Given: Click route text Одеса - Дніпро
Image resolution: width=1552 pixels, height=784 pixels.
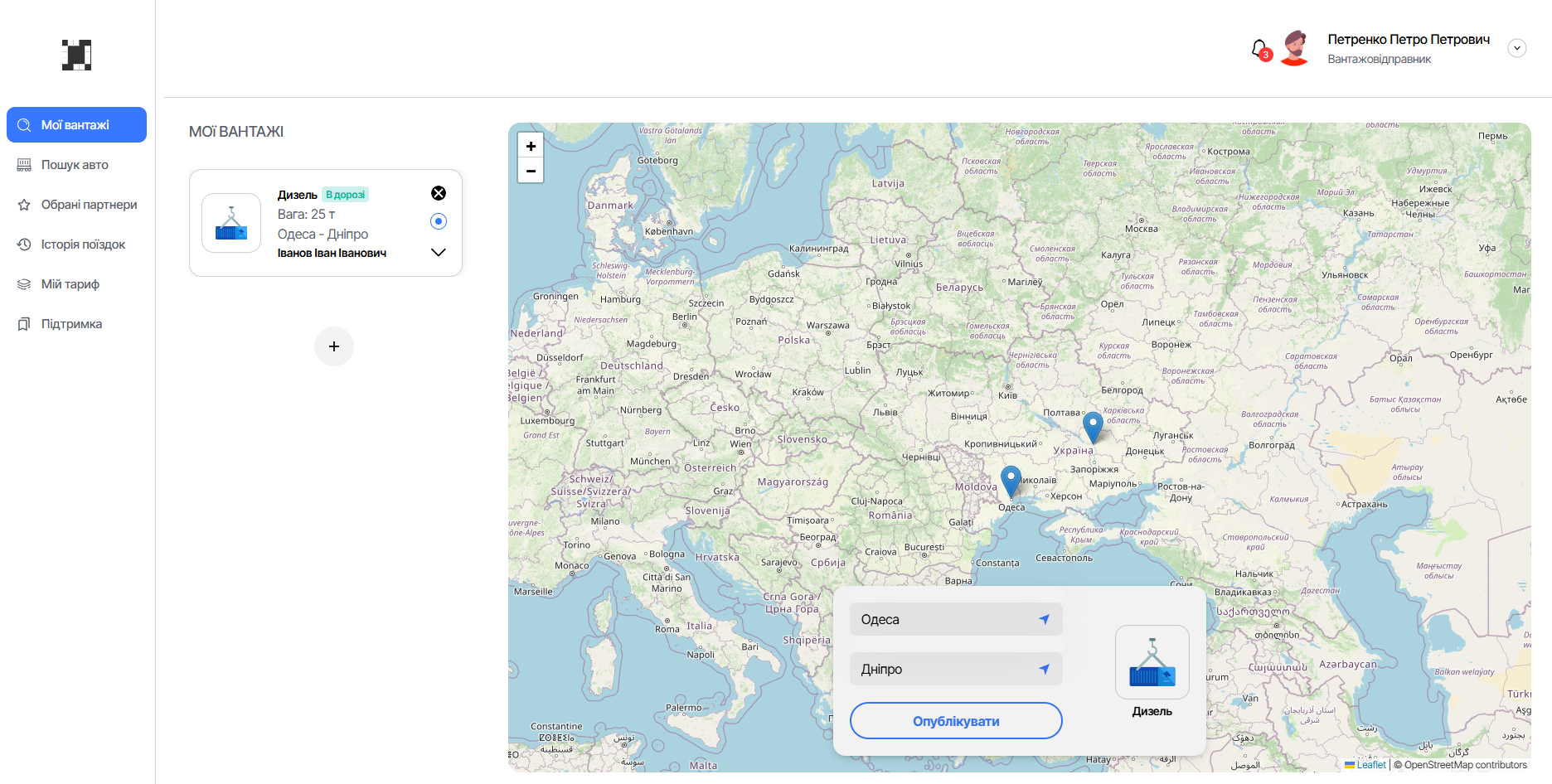Looking at the screenshot, I should point(323,234).
